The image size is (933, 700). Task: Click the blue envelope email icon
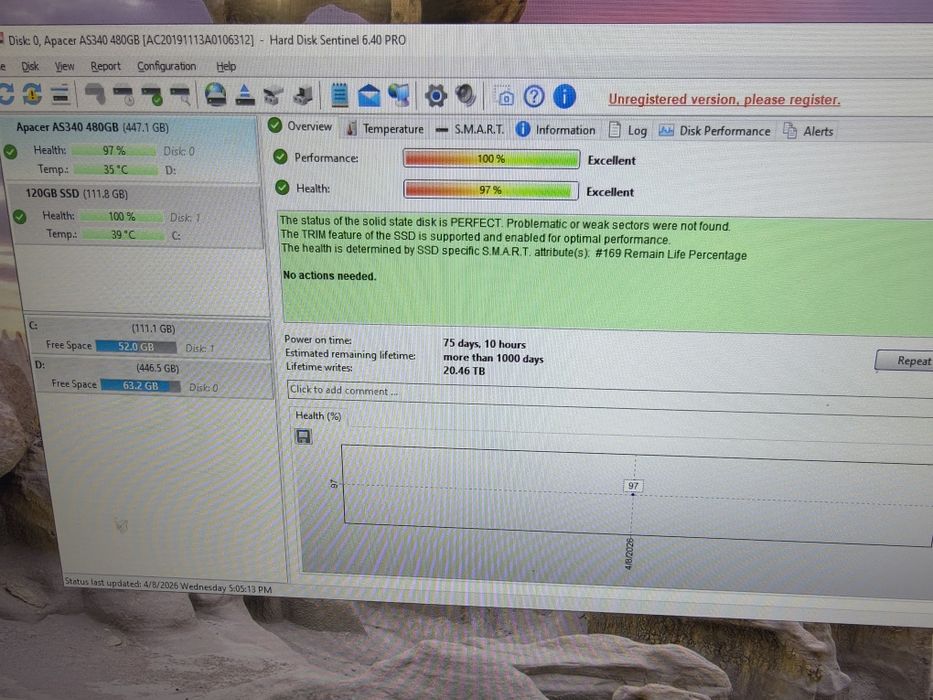(x=369, y=95)
